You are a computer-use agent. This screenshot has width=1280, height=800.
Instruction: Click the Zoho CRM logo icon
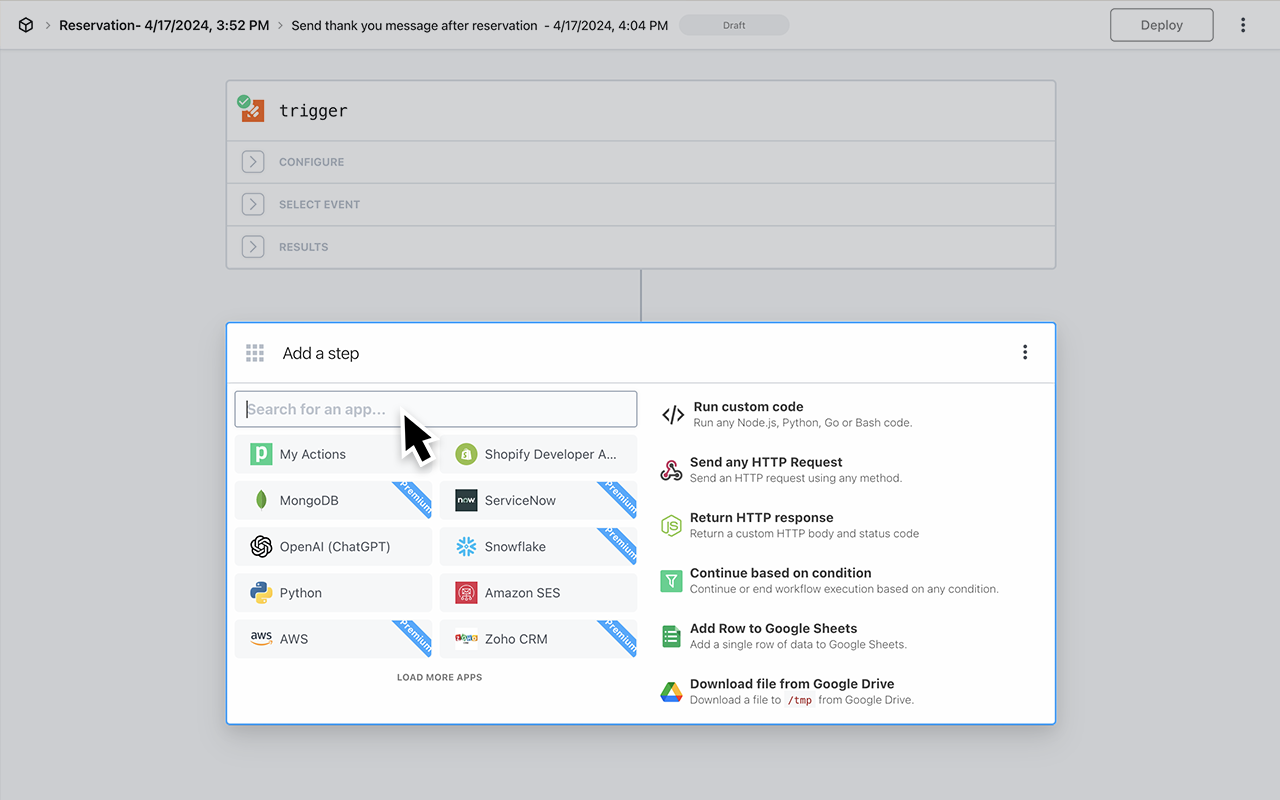[466, 639]
